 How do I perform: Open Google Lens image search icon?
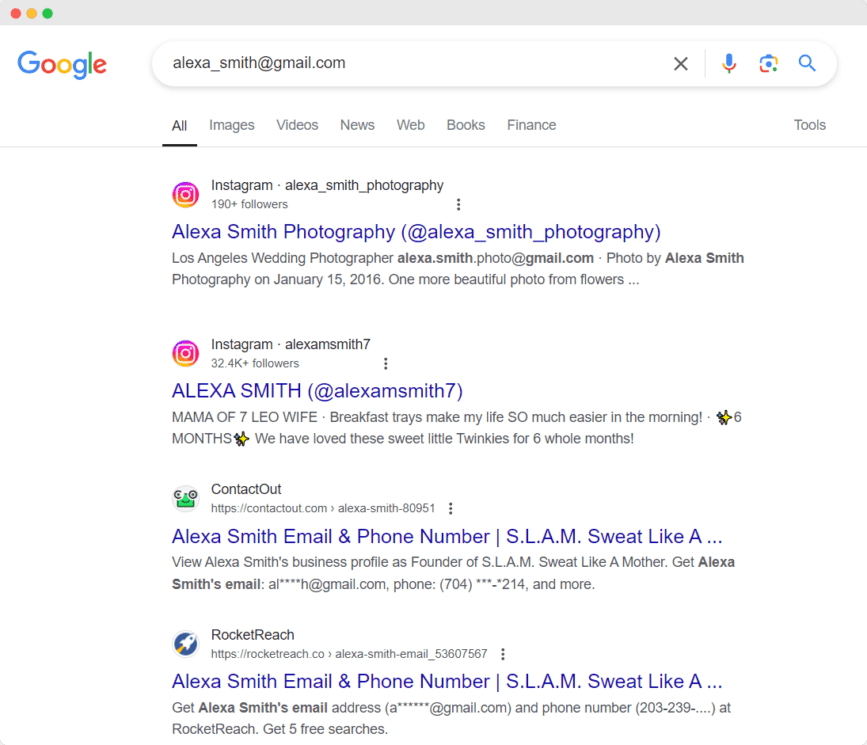(x=768, y=63)
